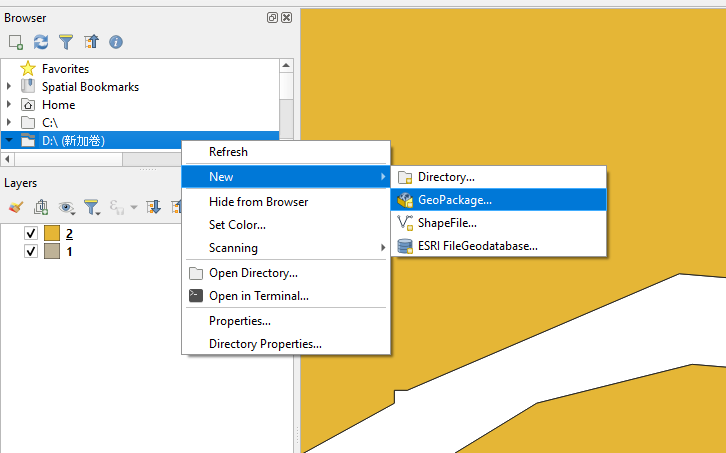This screenshot has height=453, width=726.
Task: Choose Directory Properties... entry
Action: pos(286,344)
